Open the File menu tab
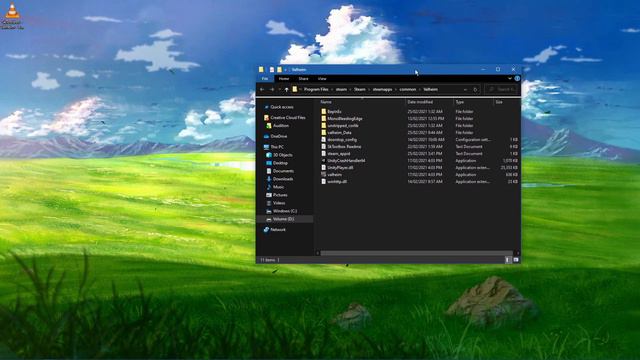640x360 pixels. tap(265, 79)
